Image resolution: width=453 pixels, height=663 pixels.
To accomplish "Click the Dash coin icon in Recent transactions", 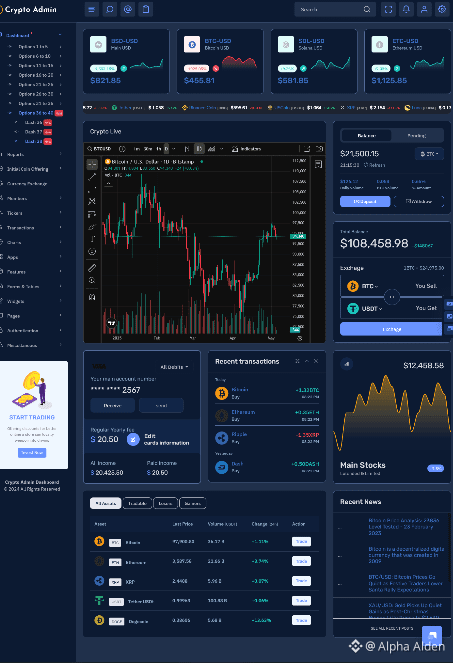I will [221, 467].
